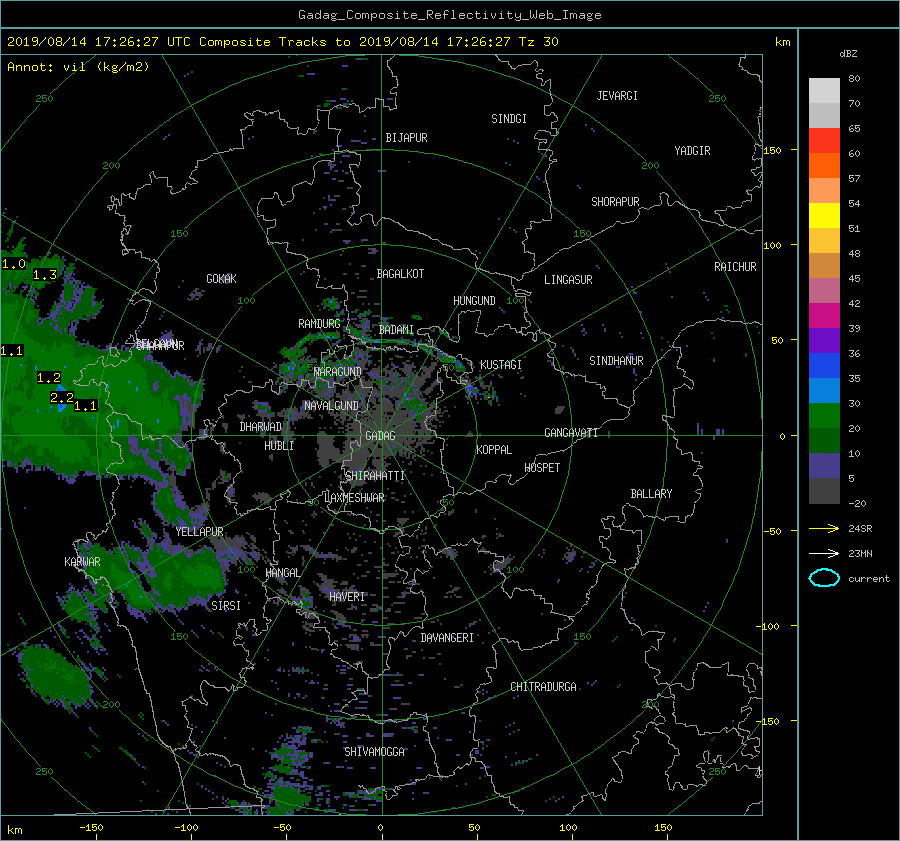This screenshot has width=900, height=841.
Task: Click the current legend label
Action: [x=869, y=579]
